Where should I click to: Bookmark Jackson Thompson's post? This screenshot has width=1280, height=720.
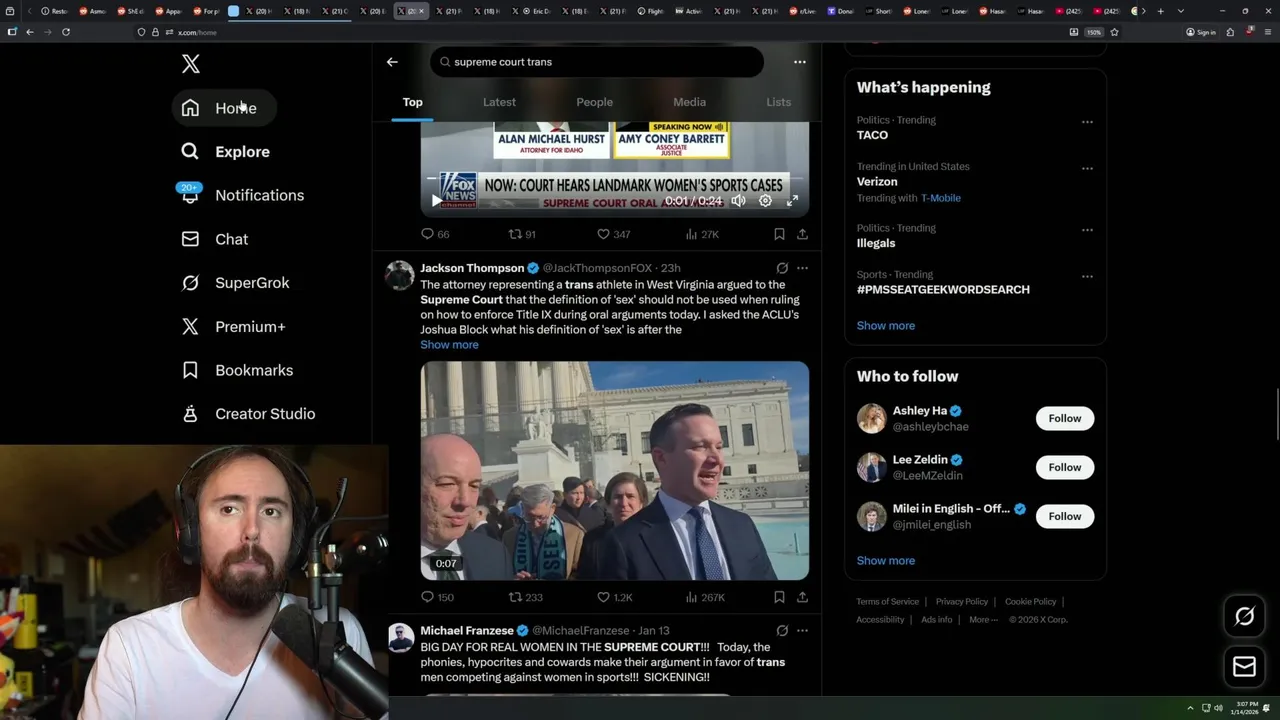click(779, 597)
